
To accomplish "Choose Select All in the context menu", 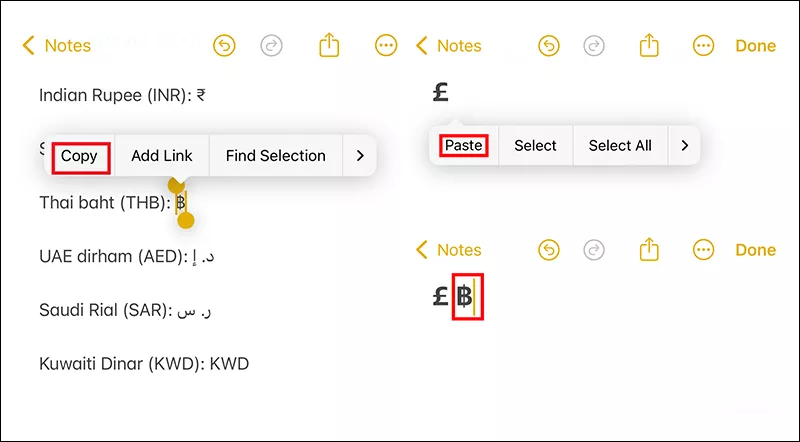I will point(620,145).
